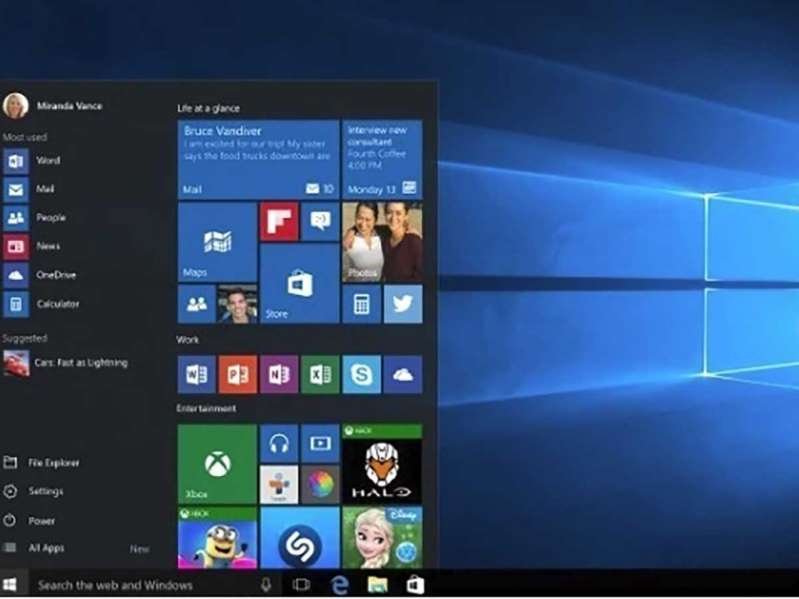799x599 pixels.
Task: Open the messaging smiley chat tile
Action: pyautogui.click(x=320, y=222)
